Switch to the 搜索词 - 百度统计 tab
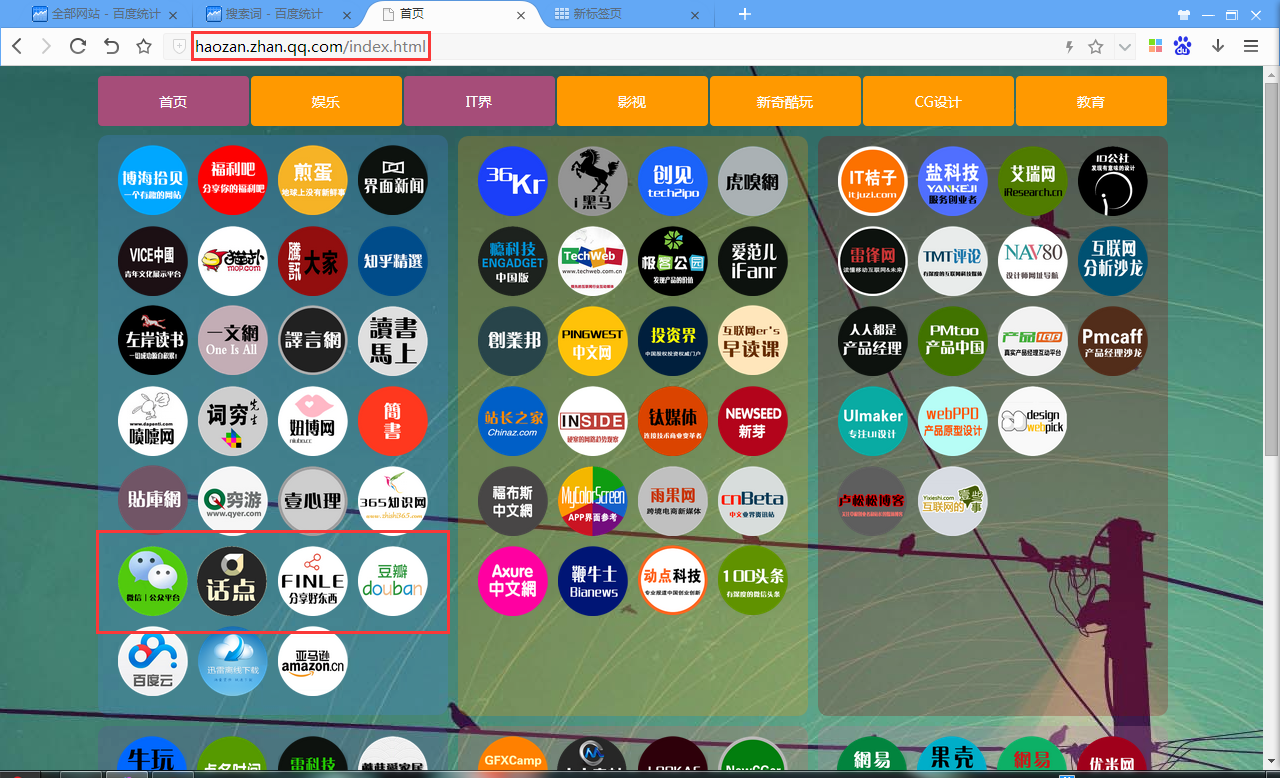 273,14
